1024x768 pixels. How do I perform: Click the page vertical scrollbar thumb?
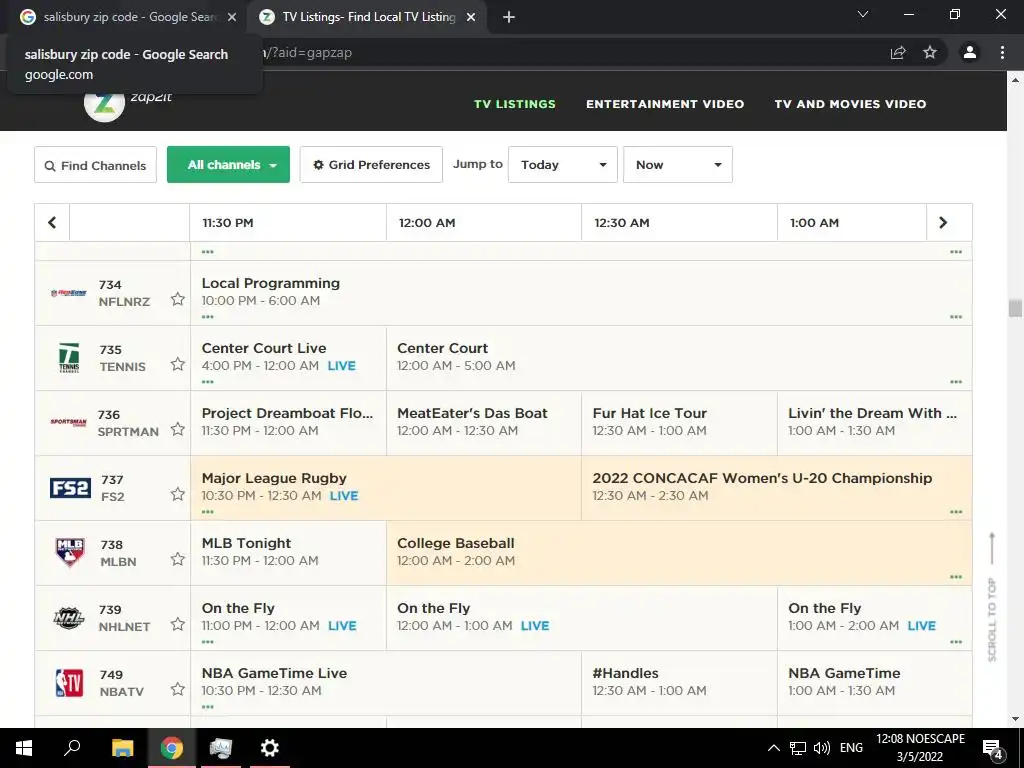tap(1015, 308)
